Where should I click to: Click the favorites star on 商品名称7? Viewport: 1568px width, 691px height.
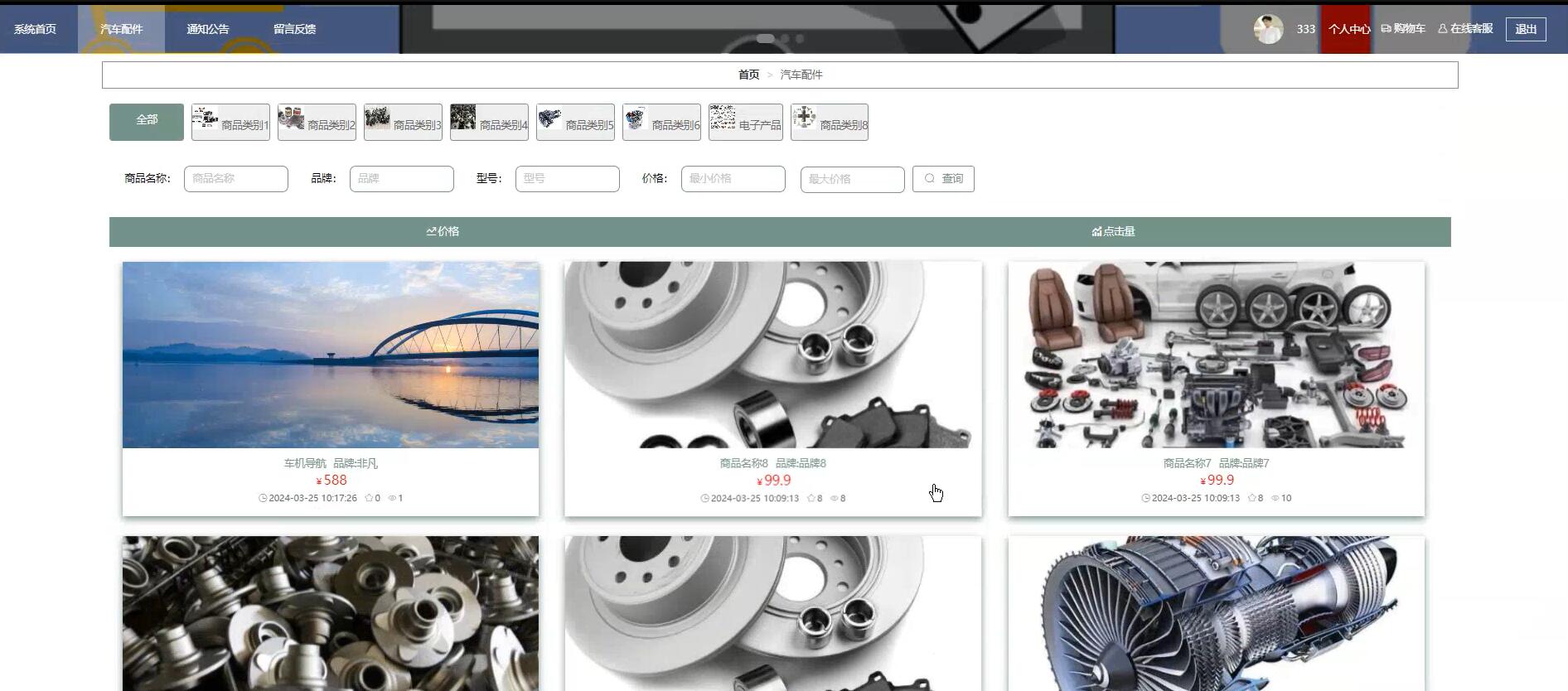[x=1252, y=498]
